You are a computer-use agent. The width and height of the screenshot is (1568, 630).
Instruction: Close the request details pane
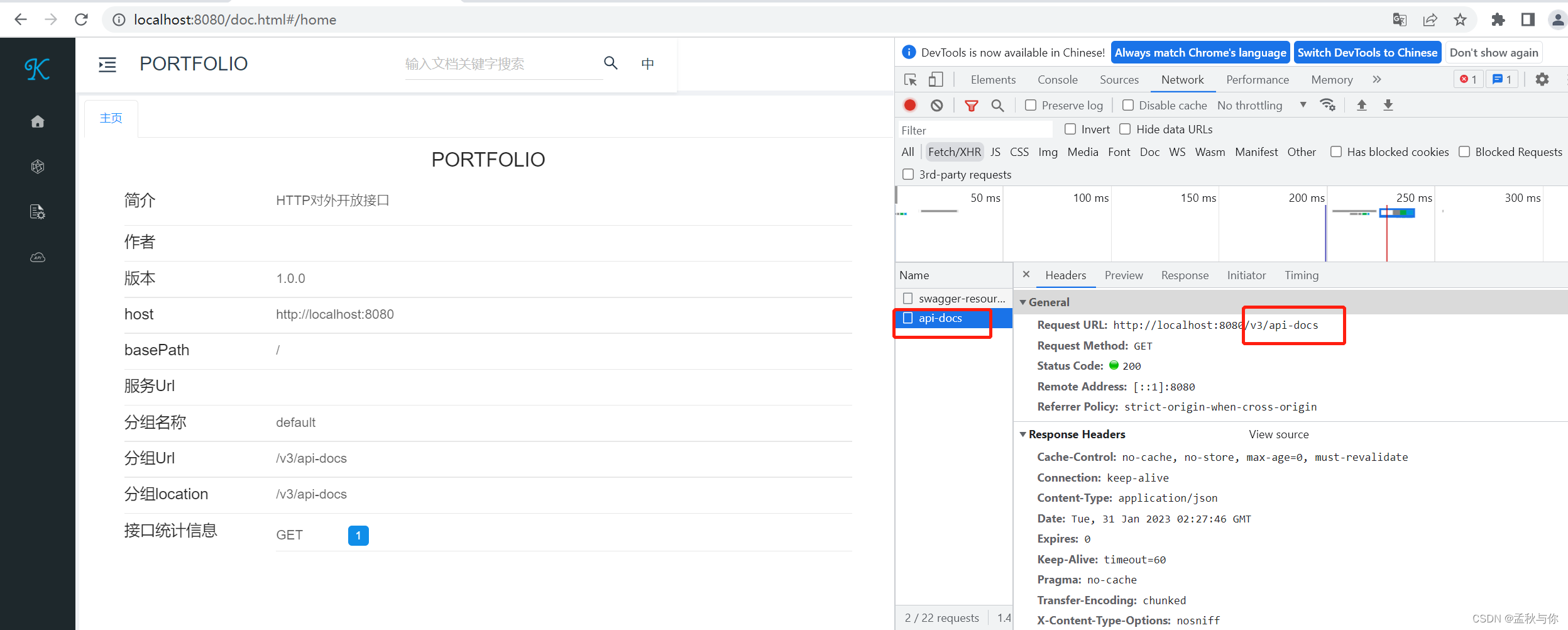[x=1026, y=275]
